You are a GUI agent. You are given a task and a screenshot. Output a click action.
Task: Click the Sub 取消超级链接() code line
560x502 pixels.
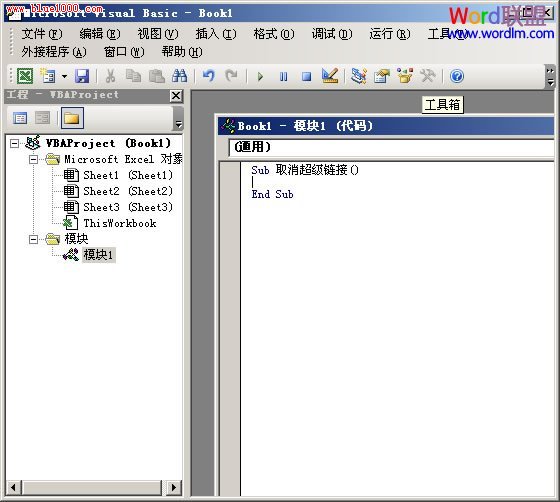point(305,170)
